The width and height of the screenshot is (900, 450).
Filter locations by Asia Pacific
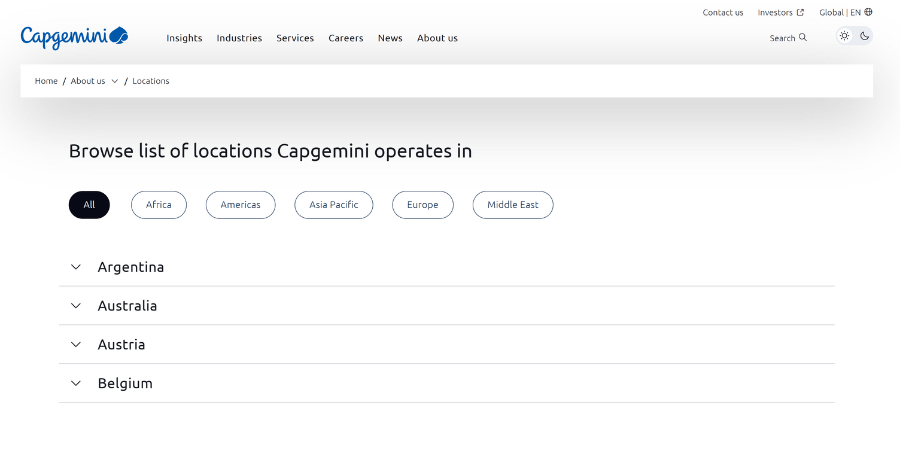point(333,205)
